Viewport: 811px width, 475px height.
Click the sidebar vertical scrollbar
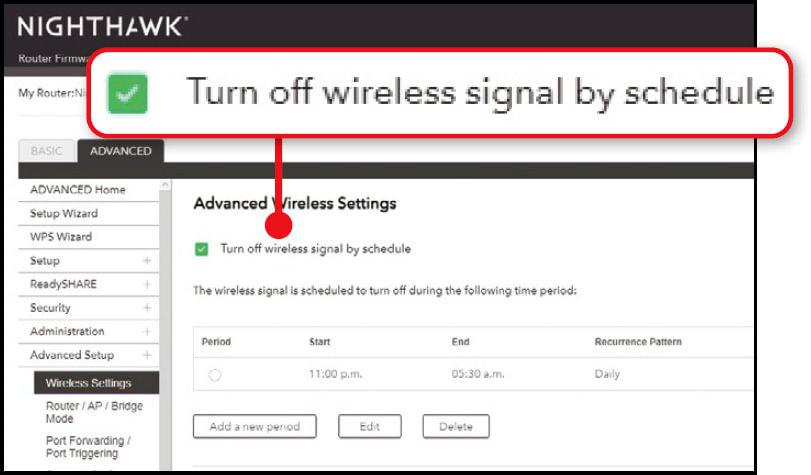165,325
